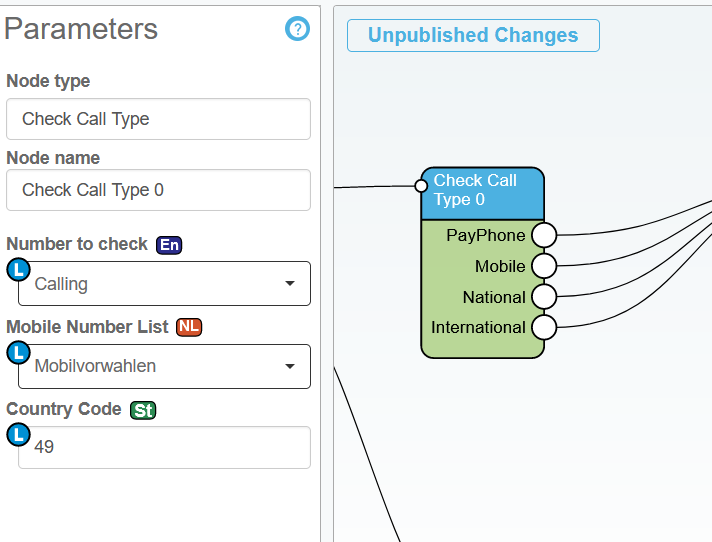Select the Mobile output connector circle
The height and width of the screenshot is (542, 712).
point(543,266)
